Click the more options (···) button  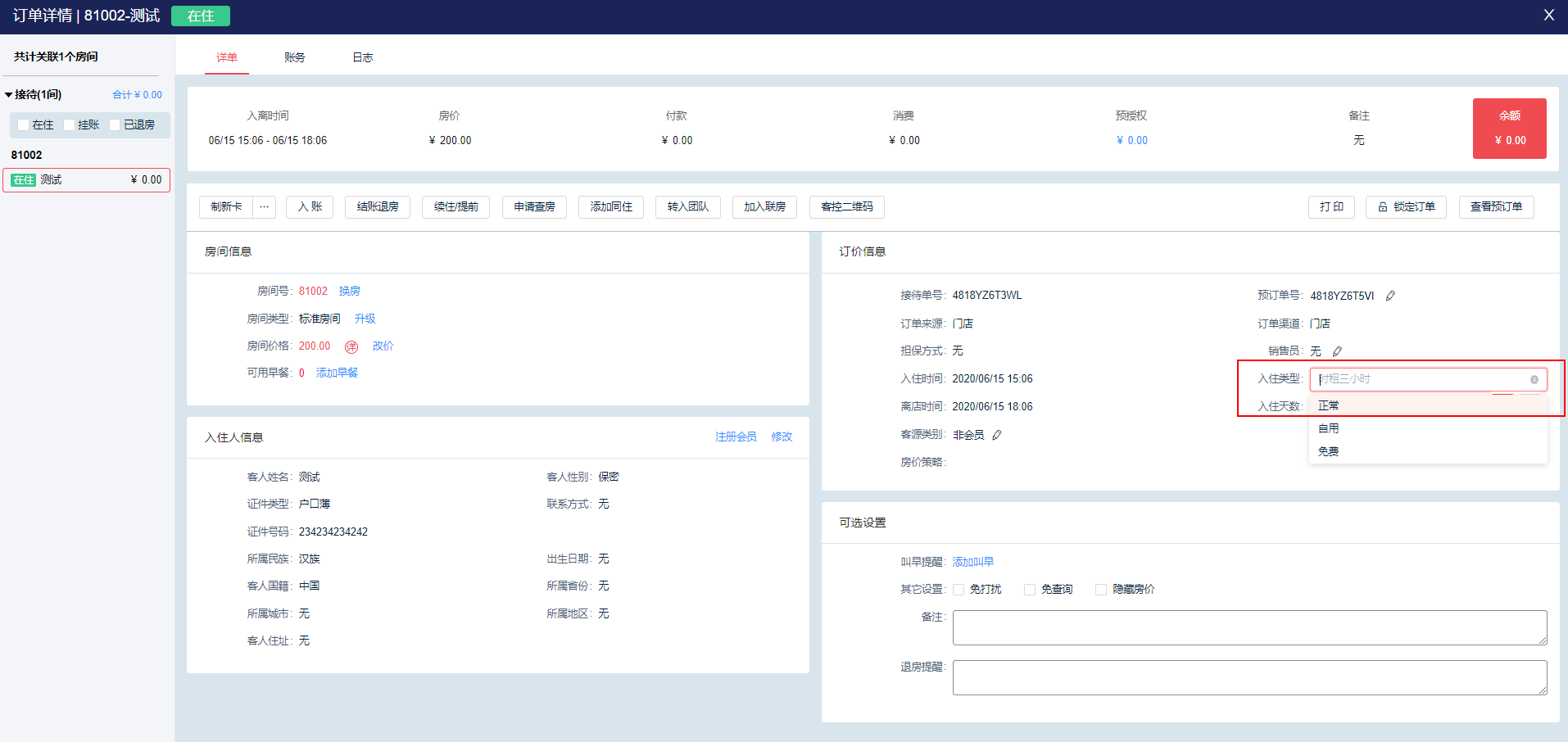[264, 207]
